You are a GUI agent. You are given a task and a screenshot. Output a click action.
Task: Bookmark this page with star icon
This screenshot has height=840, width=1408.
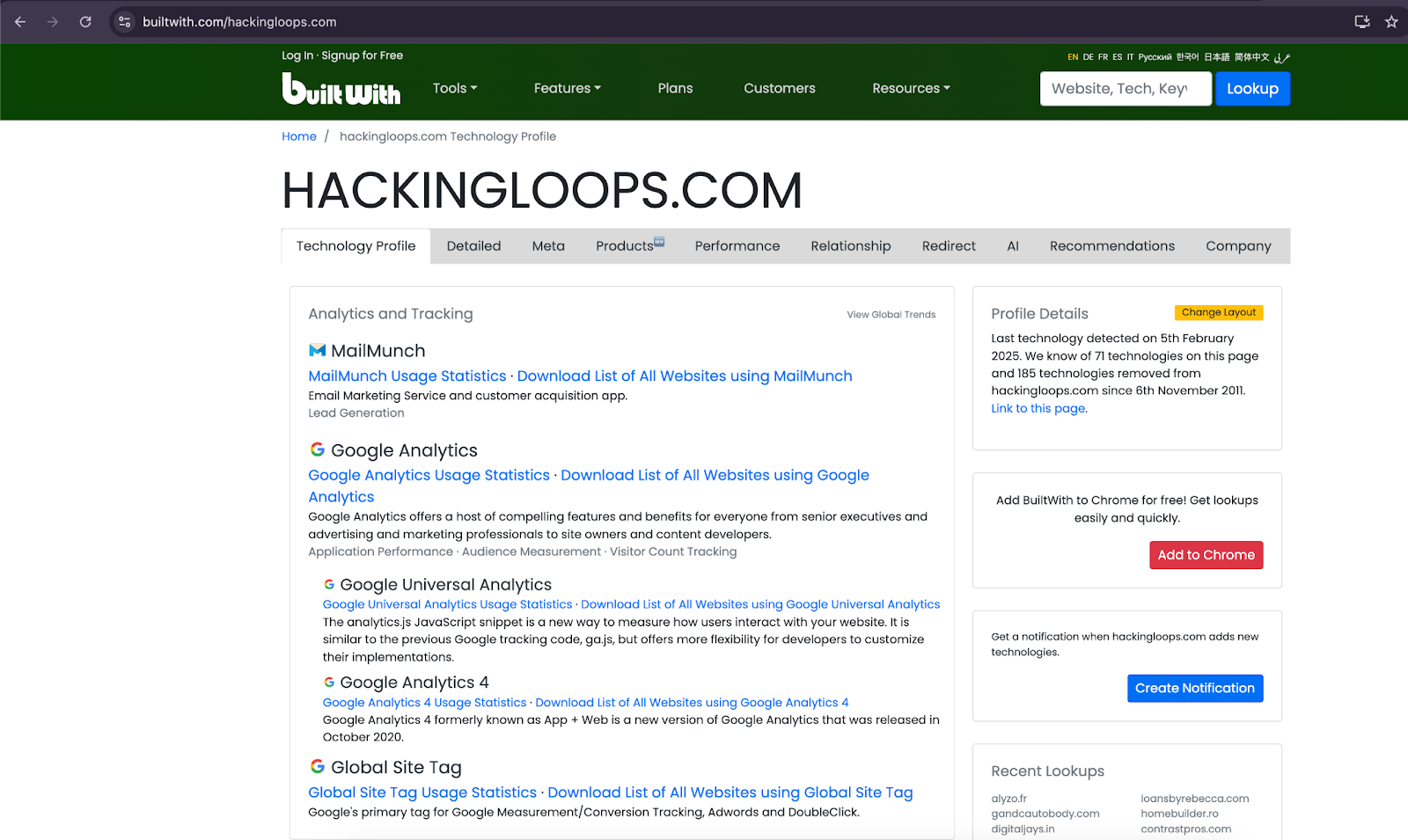pyautogui.click(x=1391, y=22)
